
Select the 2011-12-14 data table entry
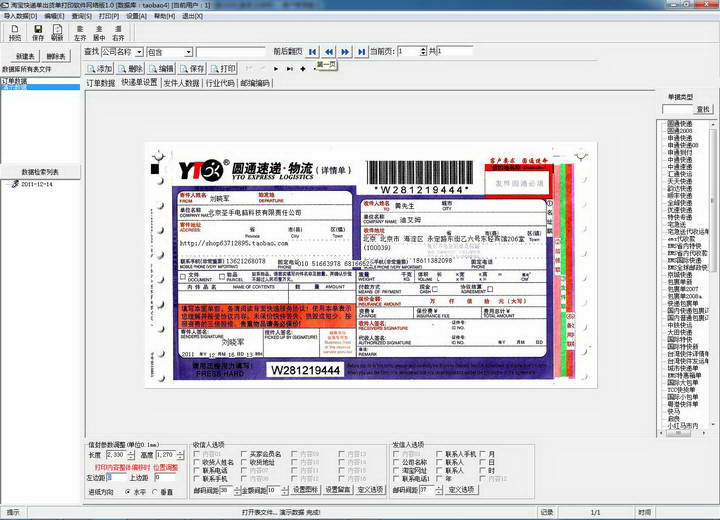36,184
